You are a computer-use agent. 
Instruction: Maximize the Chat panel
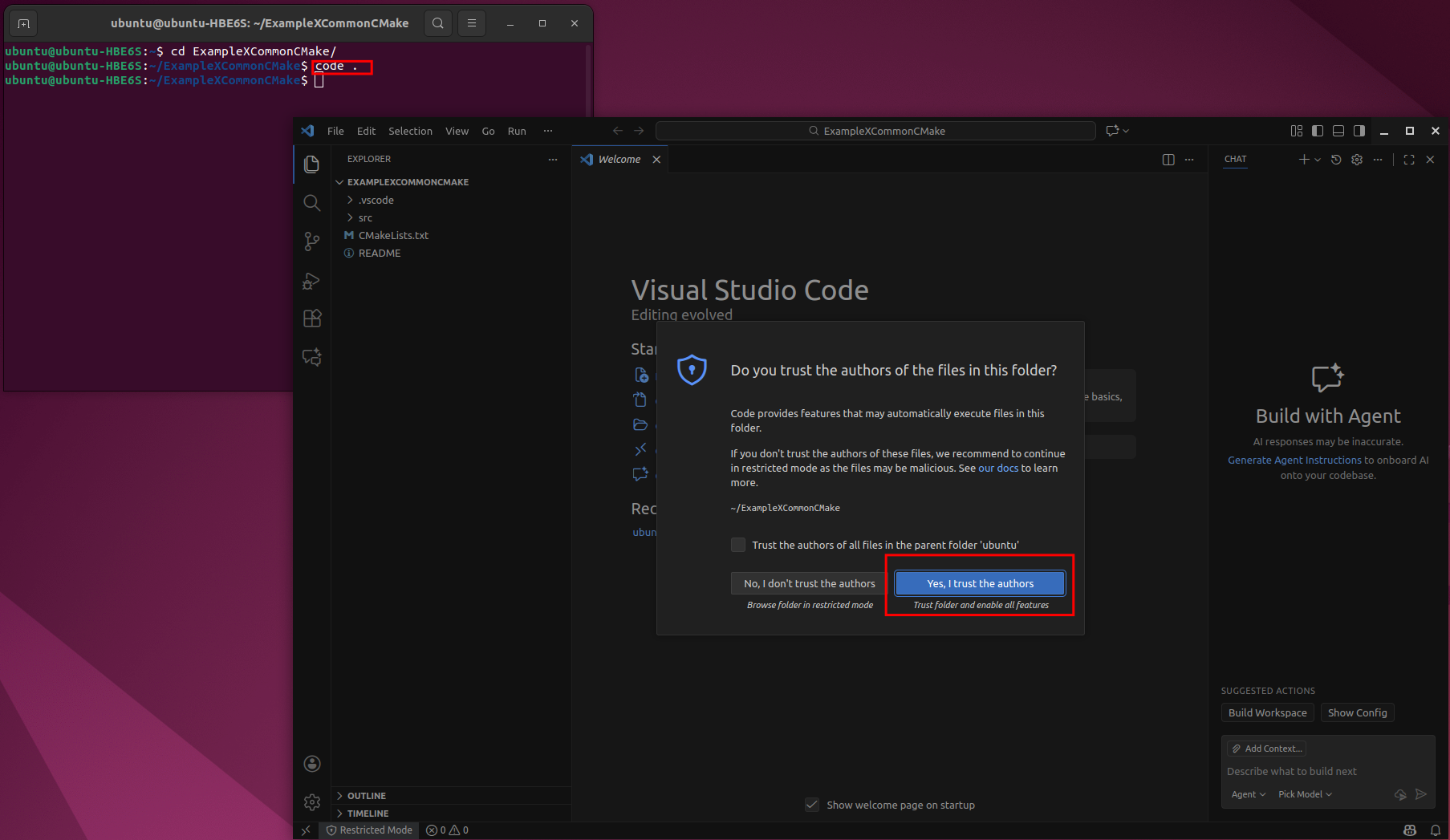point(1409,160)
